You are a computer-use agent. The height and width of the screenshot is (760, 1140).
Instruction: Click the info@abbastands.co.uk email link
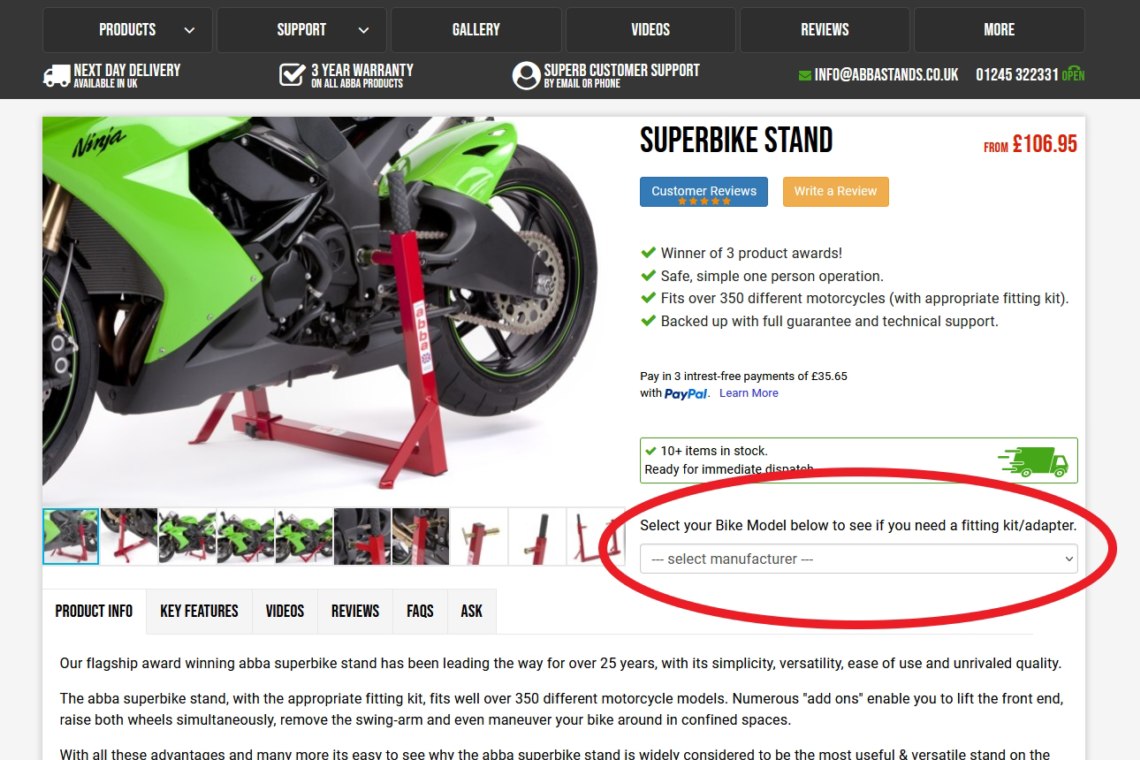point(886,74)
